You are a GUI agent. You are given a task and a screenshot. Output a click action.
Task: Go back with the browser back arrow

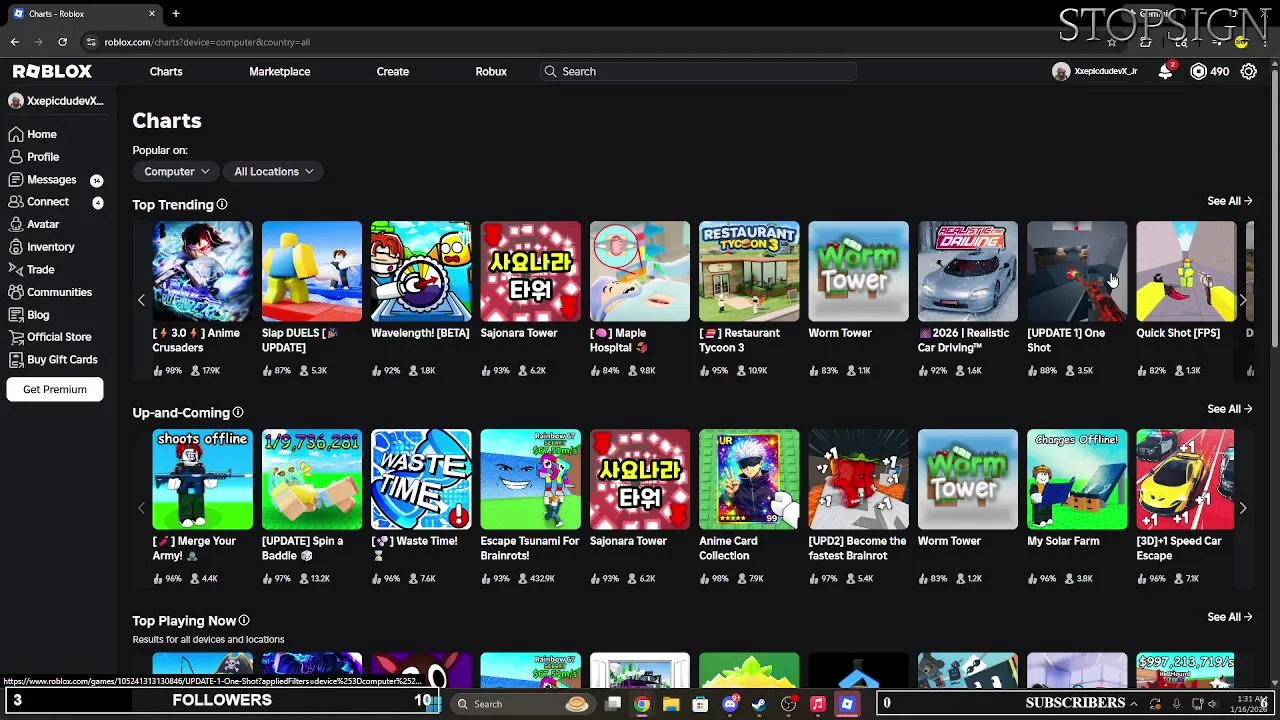(x=14, y=42)
